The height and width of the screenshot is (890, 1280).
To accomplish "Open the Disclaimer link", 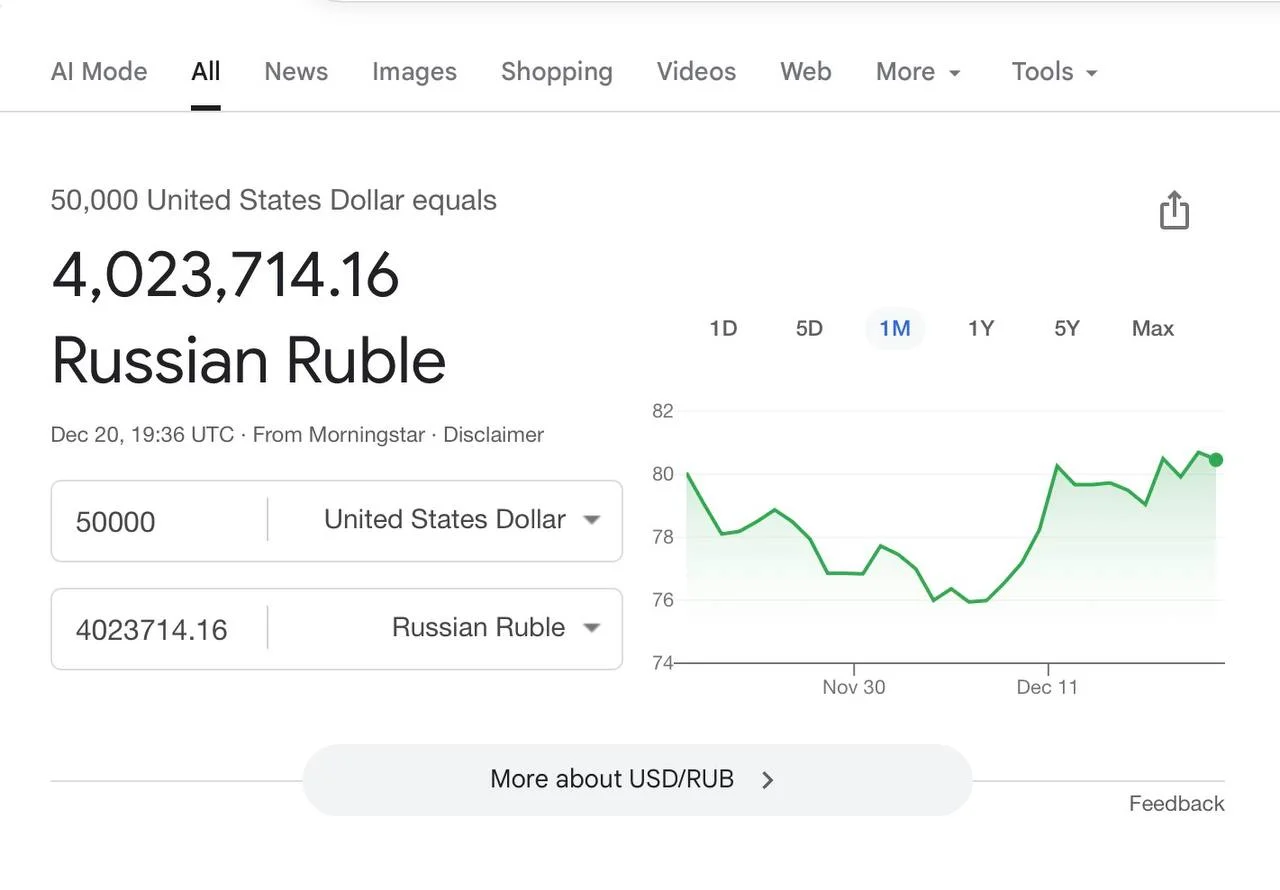I will [x=493, y=435].
